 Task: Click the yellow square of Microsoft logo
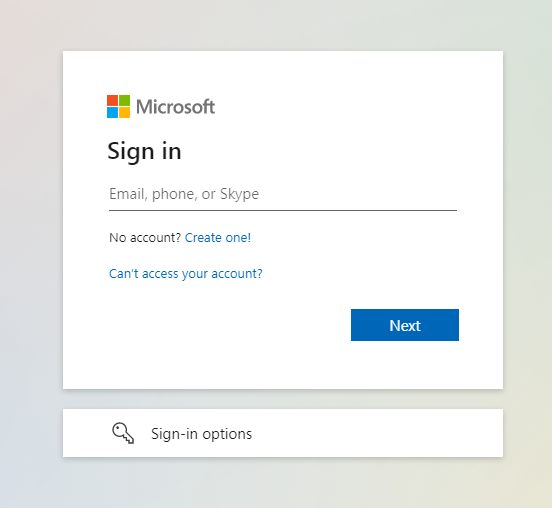pos(124,112)
